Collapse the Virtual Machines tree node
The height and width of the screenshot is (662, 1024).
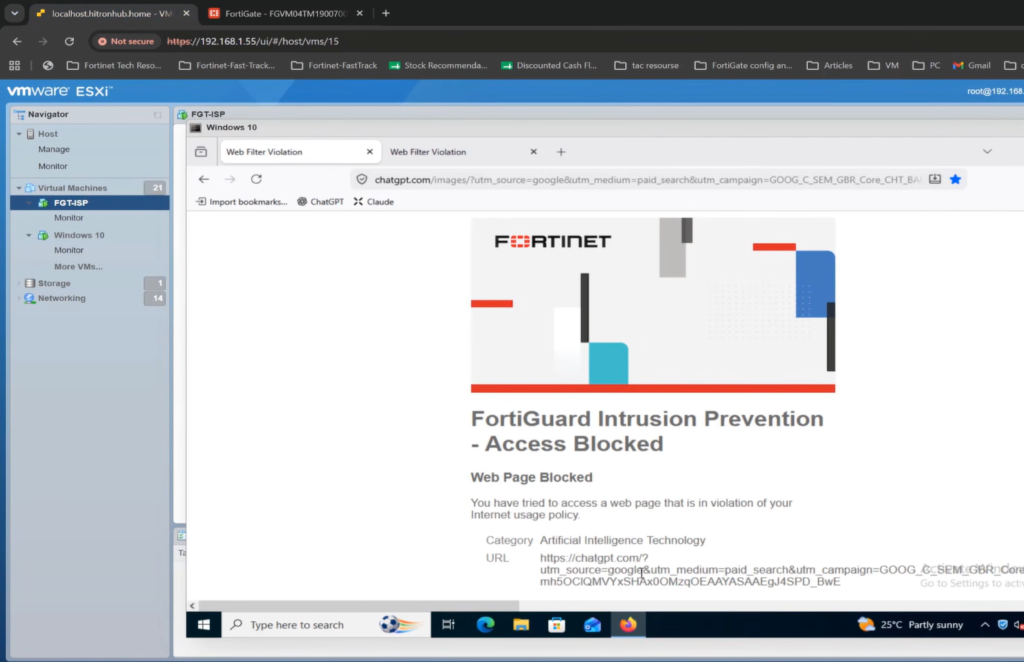[19, 188]
